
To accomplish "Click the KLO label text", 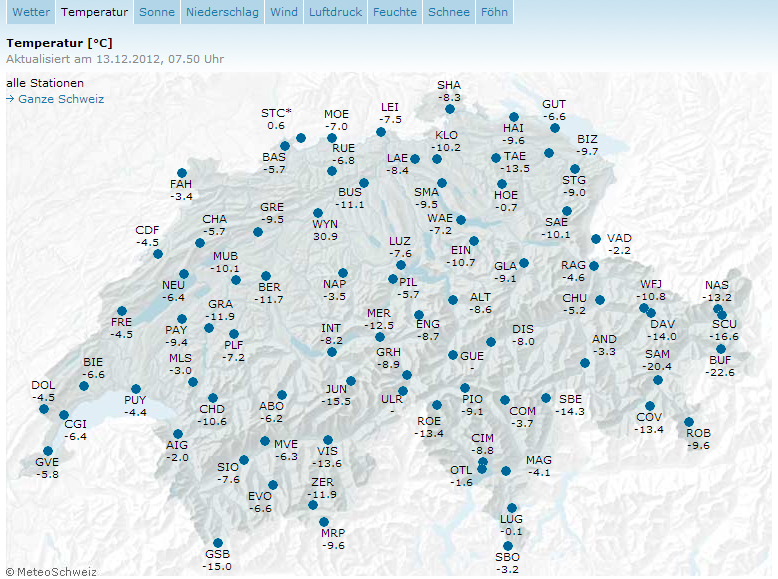I will [x=446, y=135].
